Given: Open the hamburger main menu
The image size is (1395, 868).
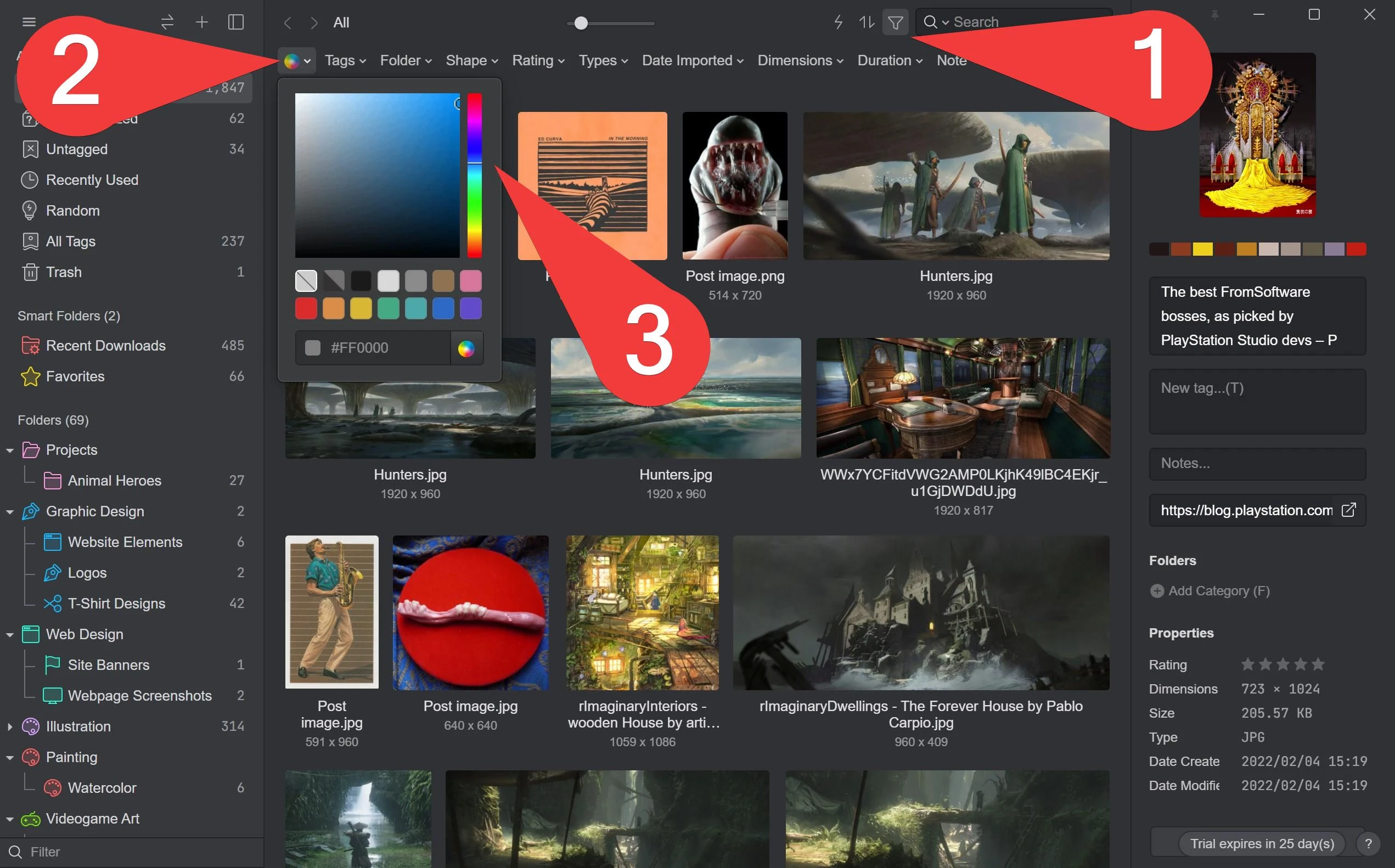Looking at the screenshot, I should (x=29, y=22).
